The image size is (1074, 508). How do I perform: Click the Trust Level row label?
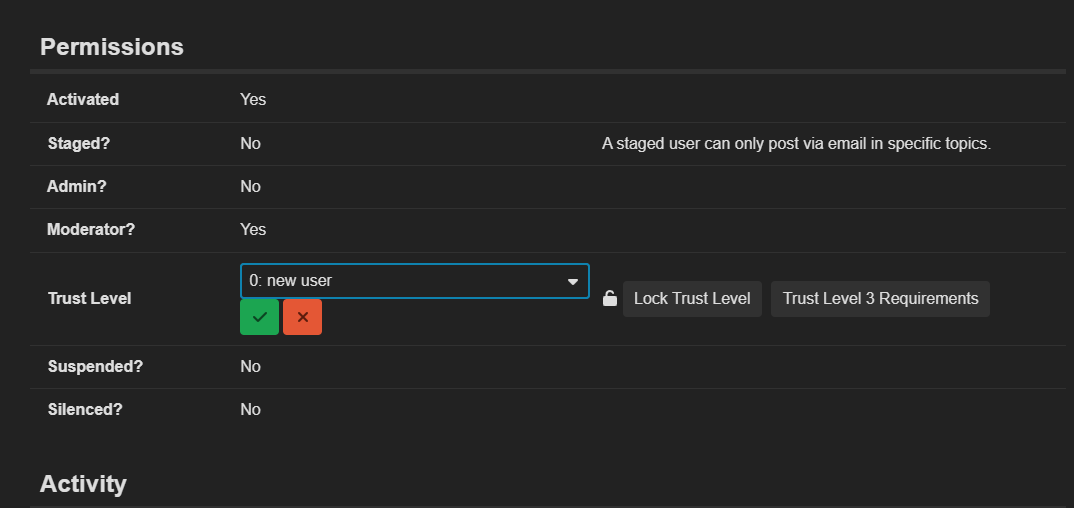pyautogui.click(x=89, y=298)
